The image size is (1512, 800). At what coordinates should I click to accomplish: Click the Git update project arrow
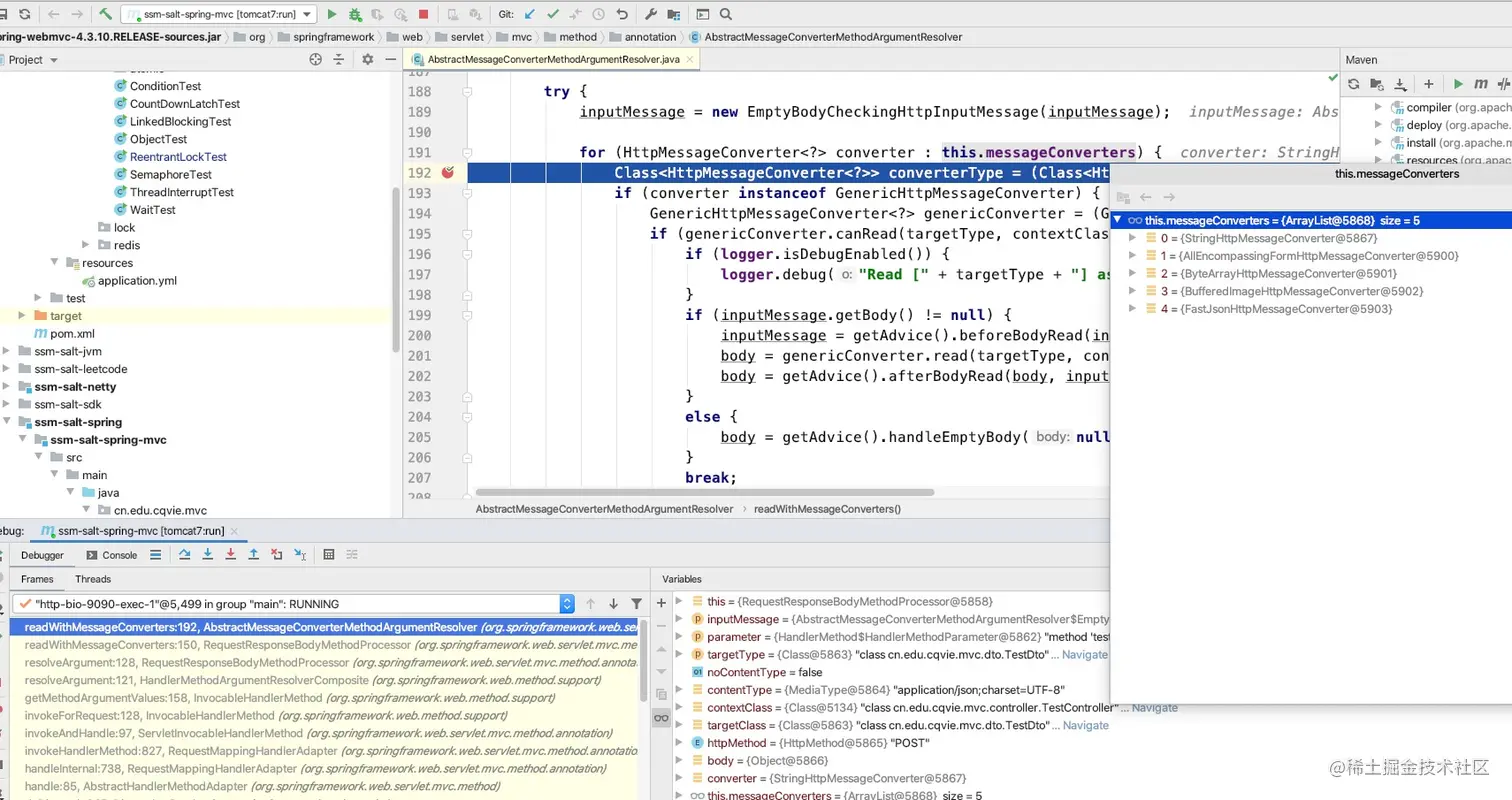[529, 14]
